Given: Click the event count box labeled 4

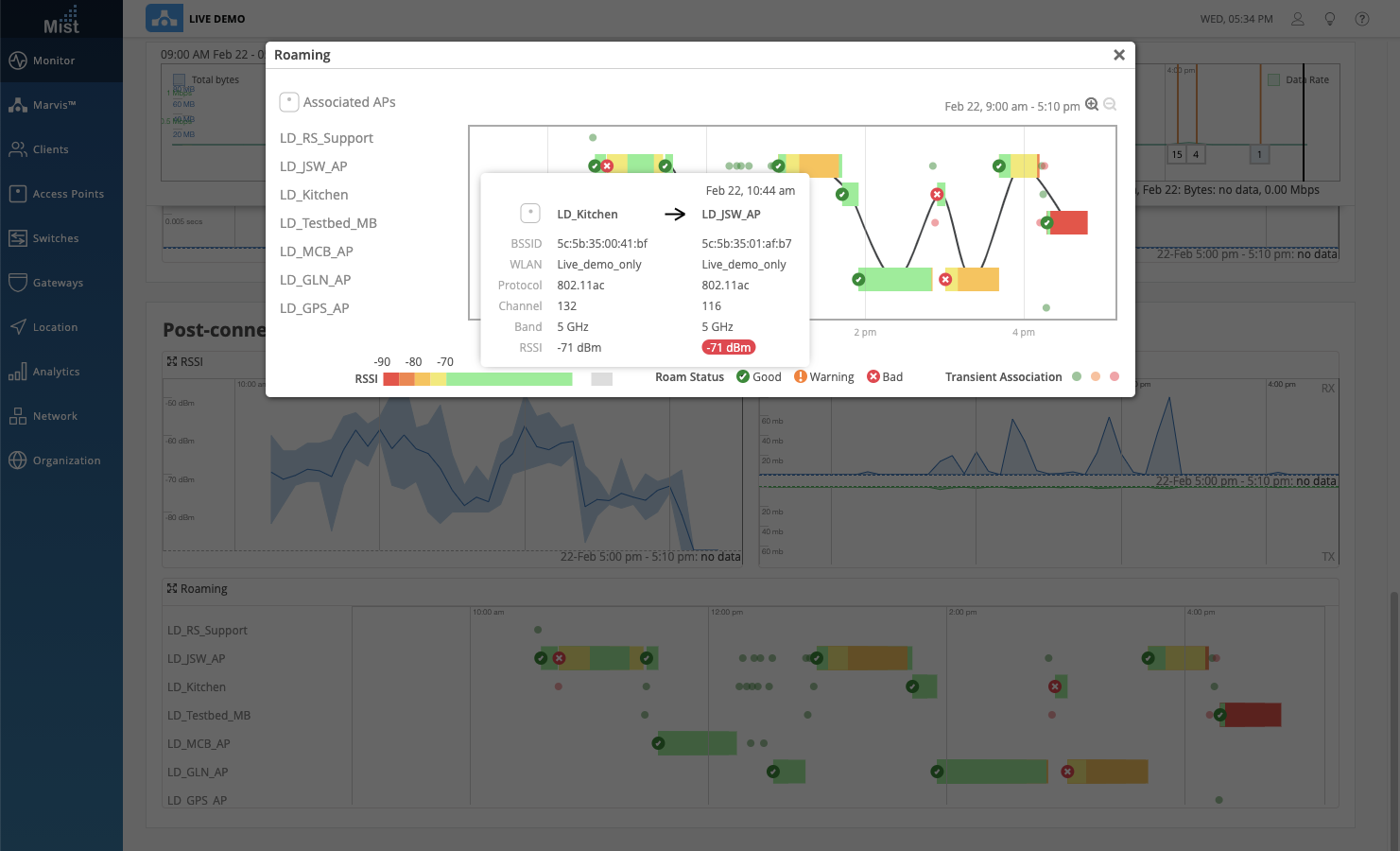Looking at the screenshot, I should (1196, 154).
